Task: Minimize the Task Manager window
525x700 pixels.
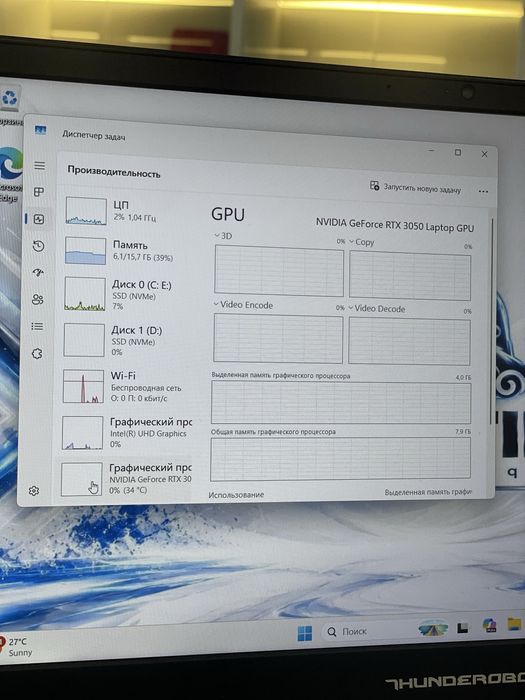Action: [x=431, y=151]
